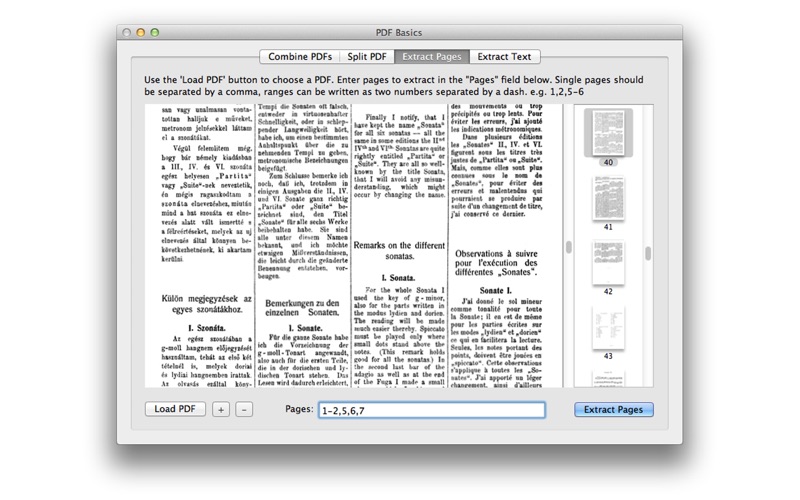The image size is (800, 500).
Task: Select page 43 thumbnail
Action: pyautogui.click(x=608, y=328)
